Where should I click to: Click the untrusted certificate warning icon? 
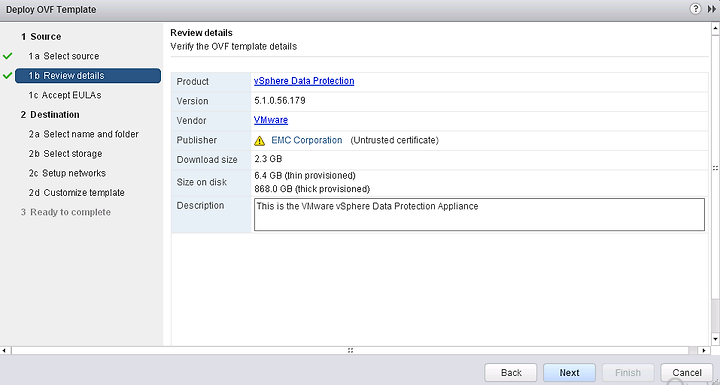[x=259, y=141]
